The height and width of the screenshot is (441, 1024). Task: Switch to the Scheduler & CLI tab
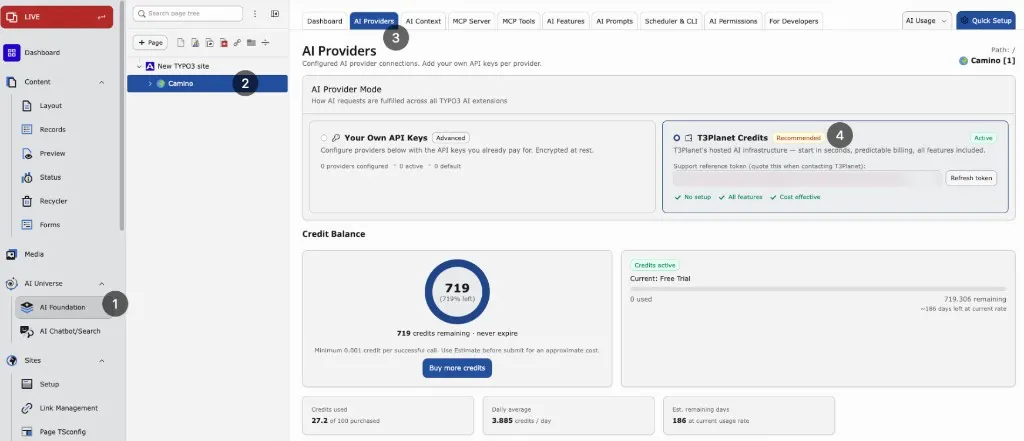pyautogui.click(x=671, y=21)
